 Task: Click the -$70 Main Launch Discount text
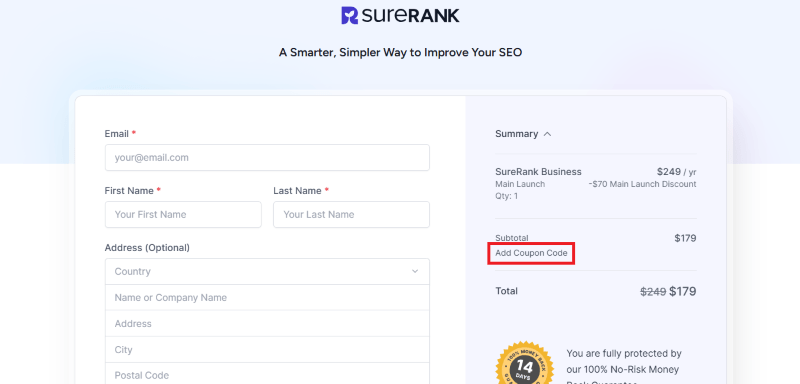pyautogui.click(x=642, y=184)
